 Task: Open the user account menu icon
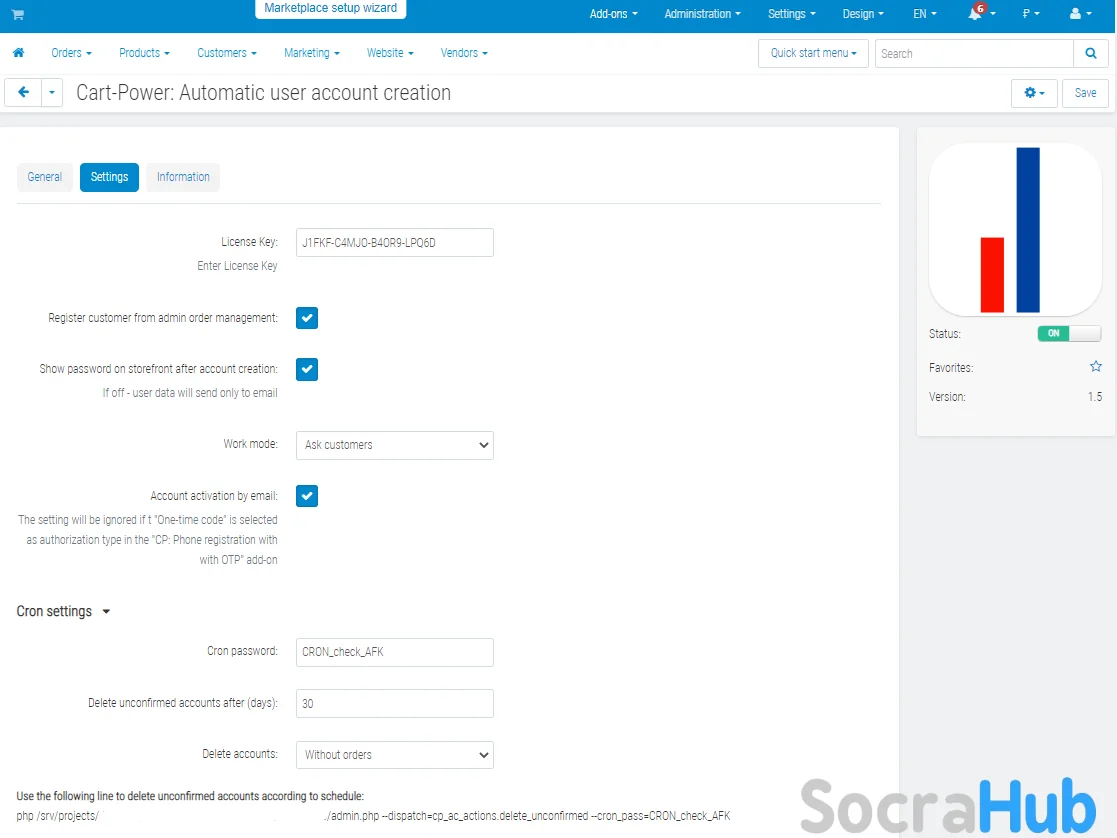click(1081, 14)
